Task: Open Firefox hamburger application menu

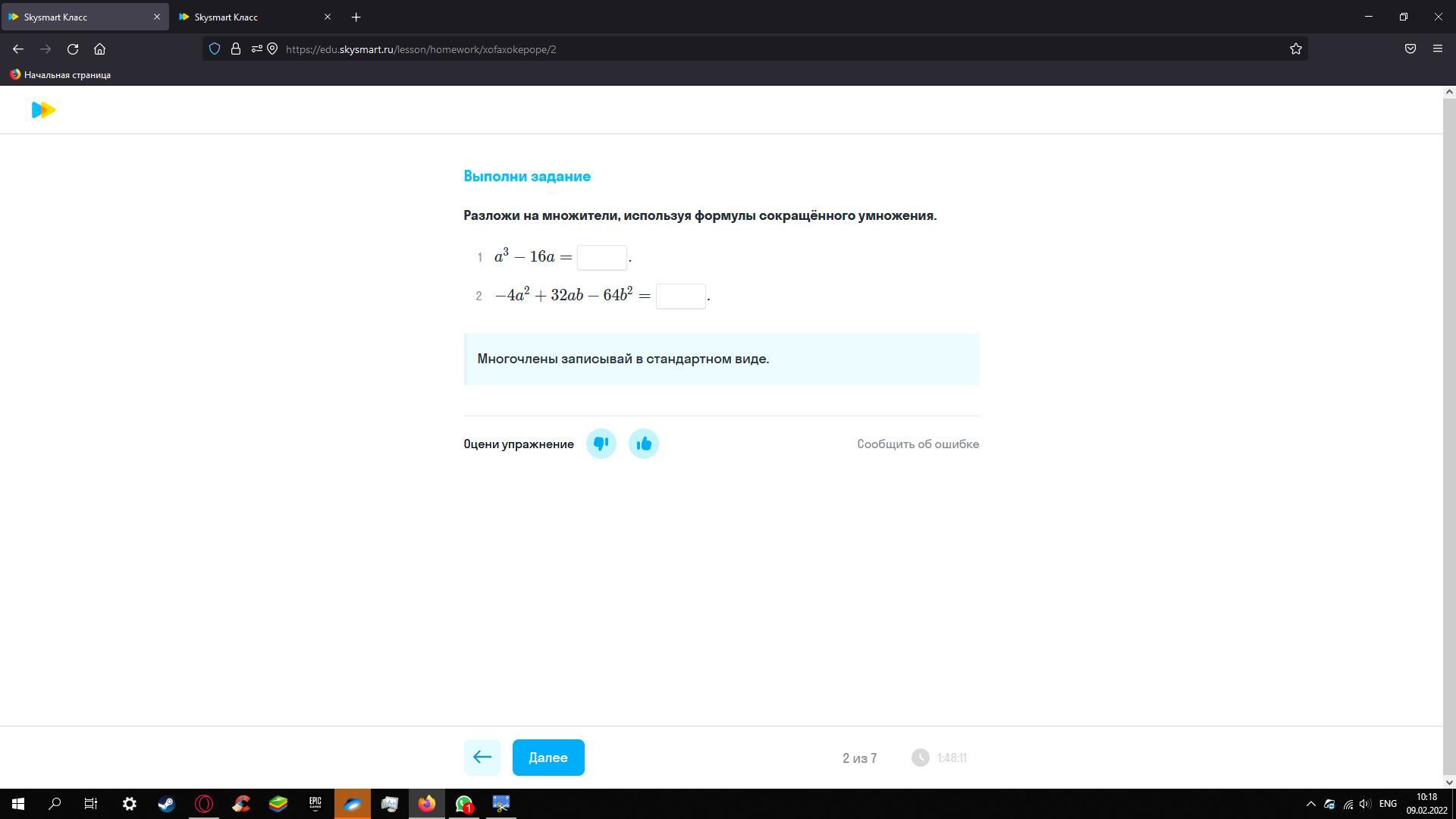Action: click(x=1437, y=49)
